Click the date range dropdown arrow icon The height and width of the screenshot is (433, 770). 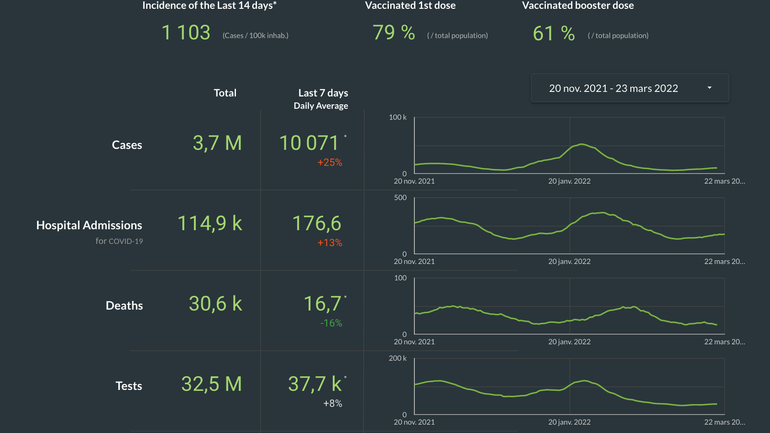point(709,88)
